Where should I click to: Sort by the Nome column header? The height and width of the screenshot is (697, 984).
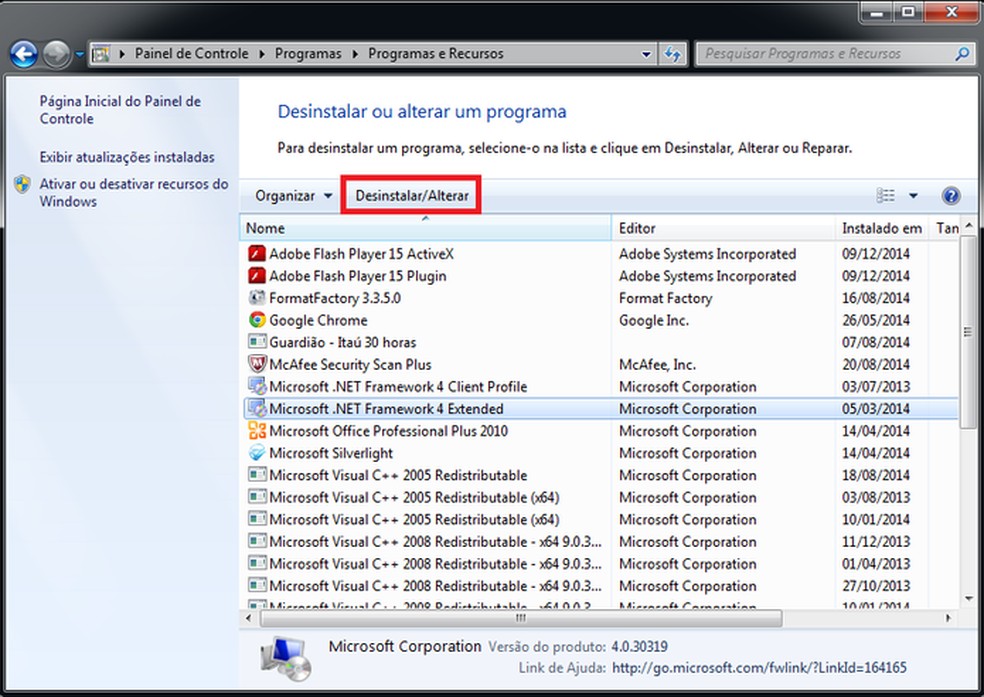[425, 228]
